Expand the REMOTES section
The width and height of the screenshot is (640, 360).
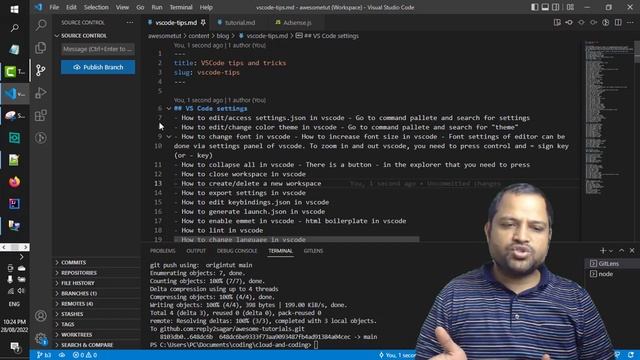click(x=97, y=304)
